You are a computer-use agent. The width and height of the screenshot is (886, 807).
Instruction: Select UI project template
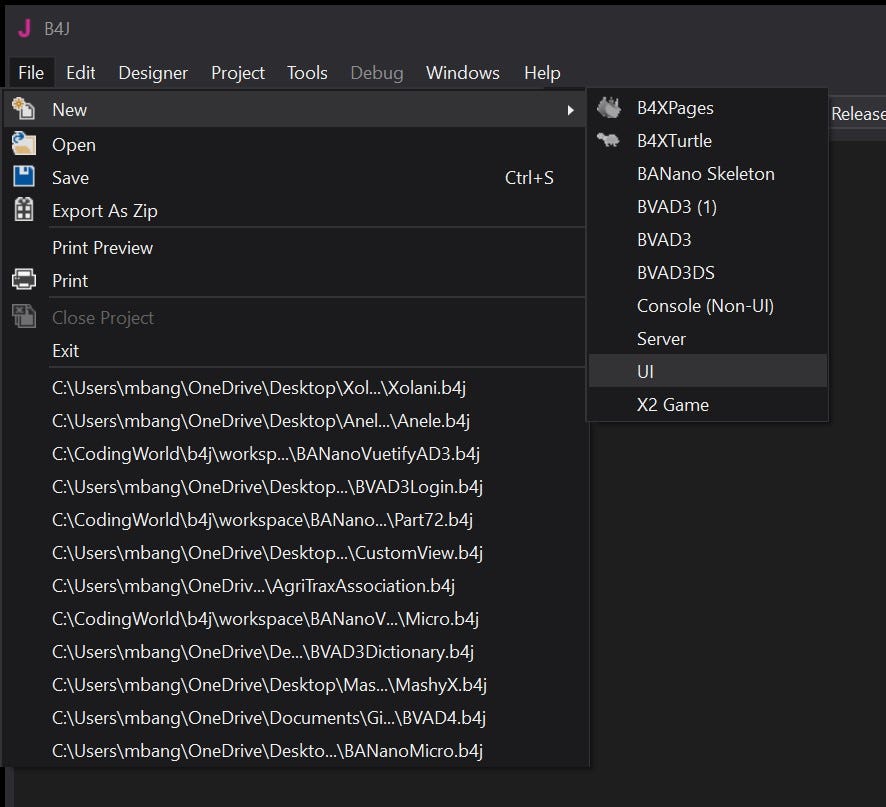coord(646,371)
